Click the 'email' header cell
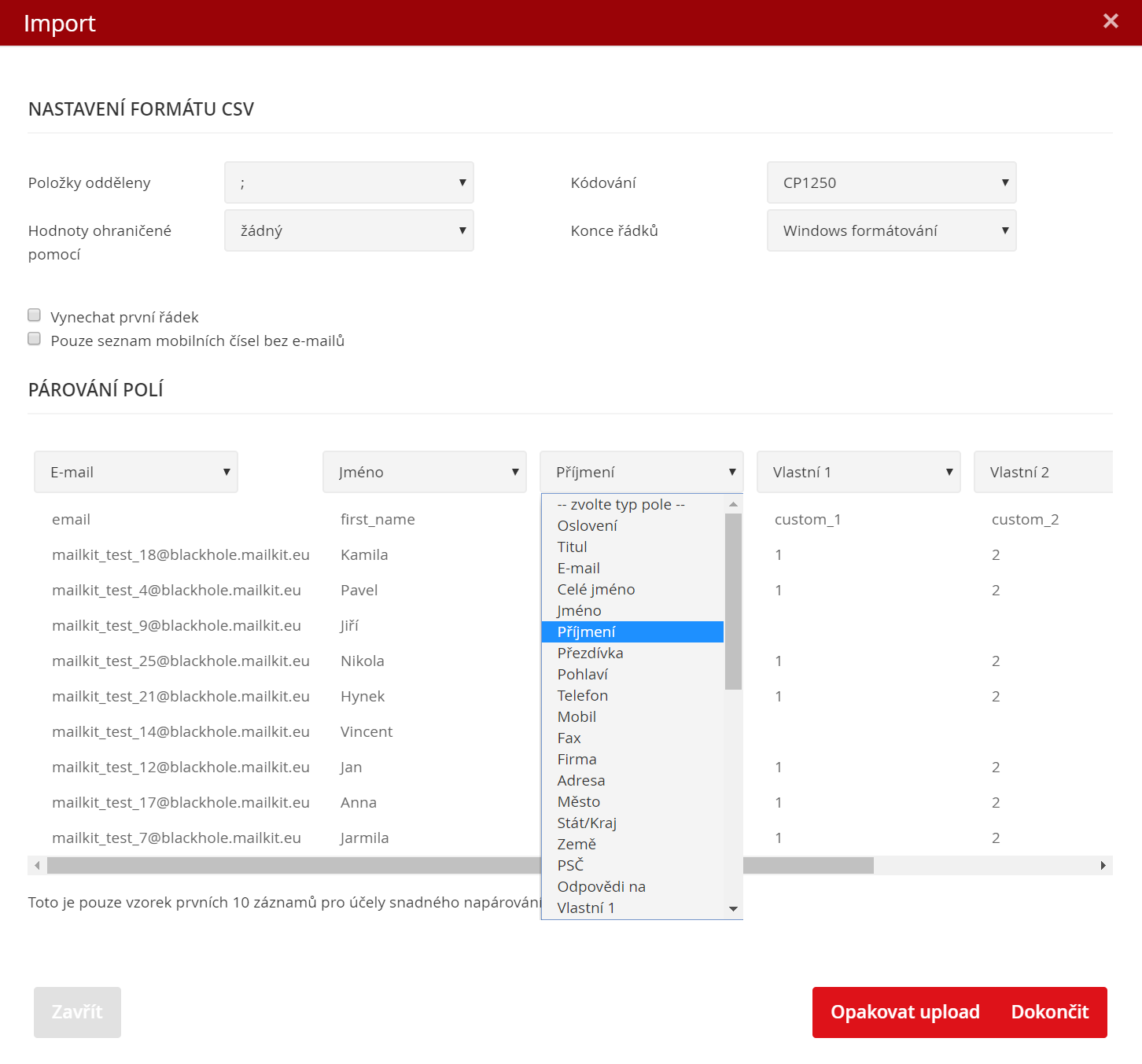The width and height of the screenshot is (1142, 1064). click(71, 520)
